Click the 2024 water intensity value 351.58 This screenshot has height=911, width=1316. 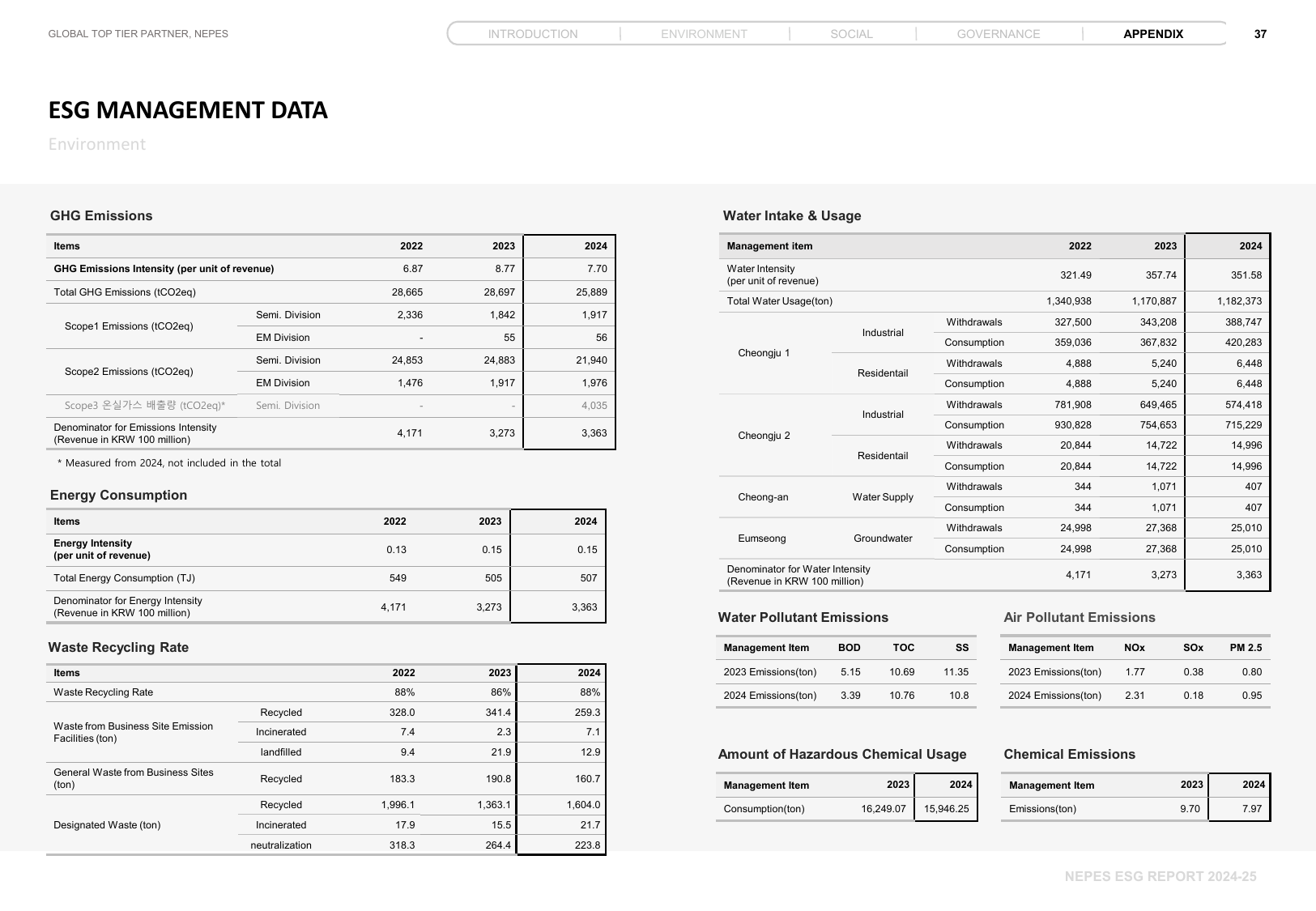tap(1246, 275)
